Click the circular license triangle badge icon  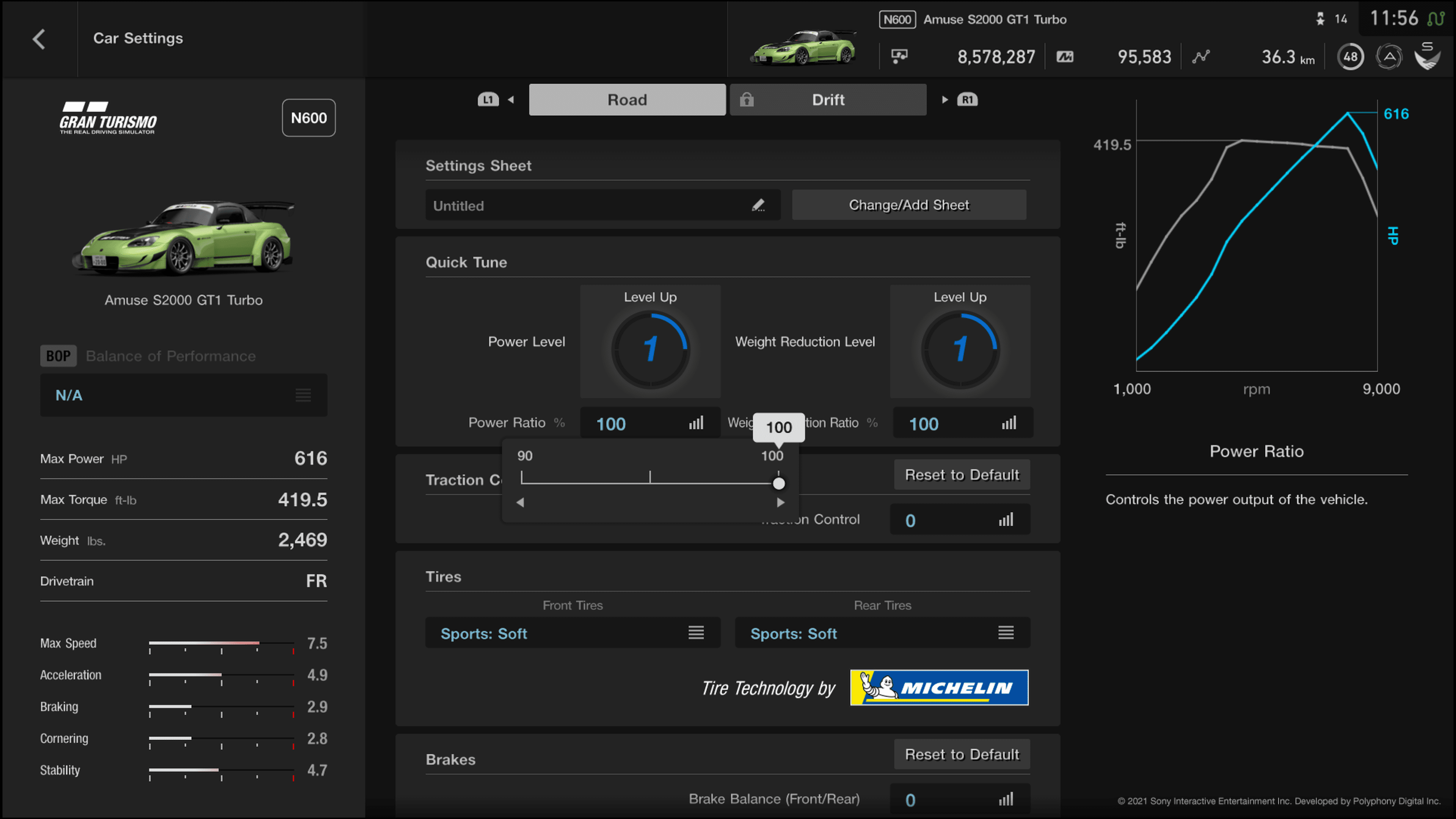point(1389,56)
